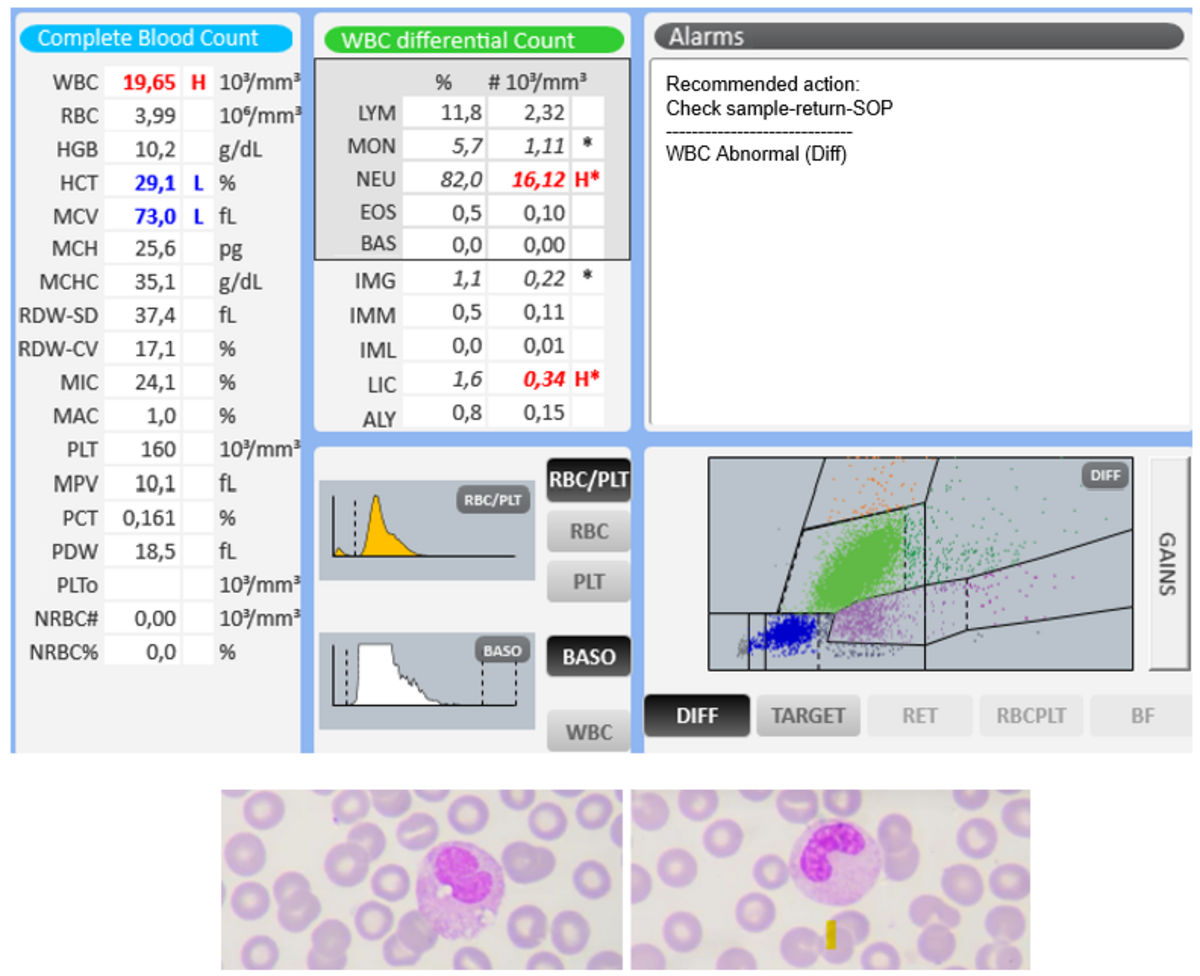Click the DIFF scattergram plot
The image size is (1200, 976).
point(920,564)
